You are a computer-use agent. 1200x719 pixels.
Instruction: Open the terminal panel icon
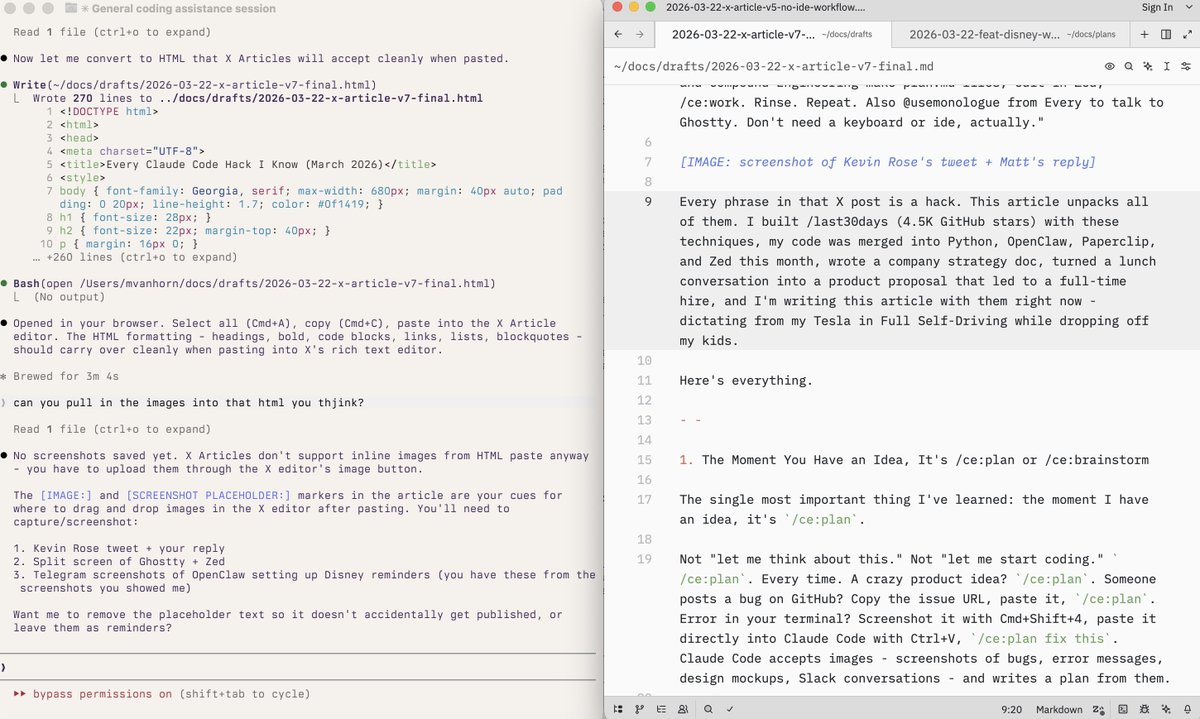click(x=1124, y=709)
